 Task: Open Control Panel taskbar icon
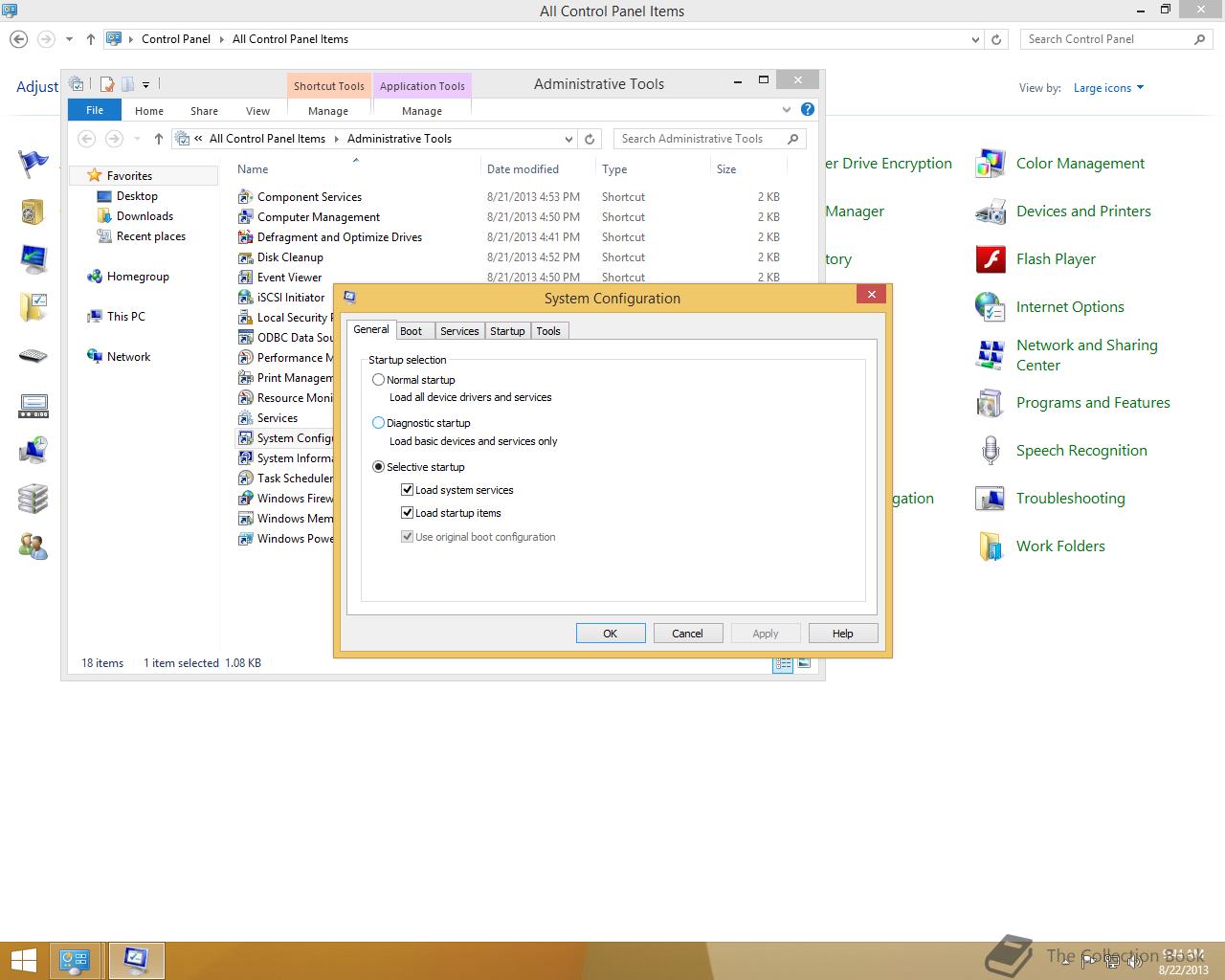[75, 960]
